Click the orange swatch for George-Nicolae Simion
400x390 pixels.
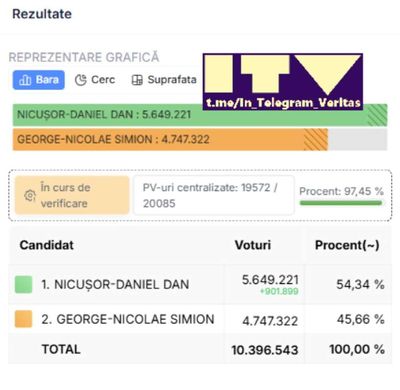(24, 319)
